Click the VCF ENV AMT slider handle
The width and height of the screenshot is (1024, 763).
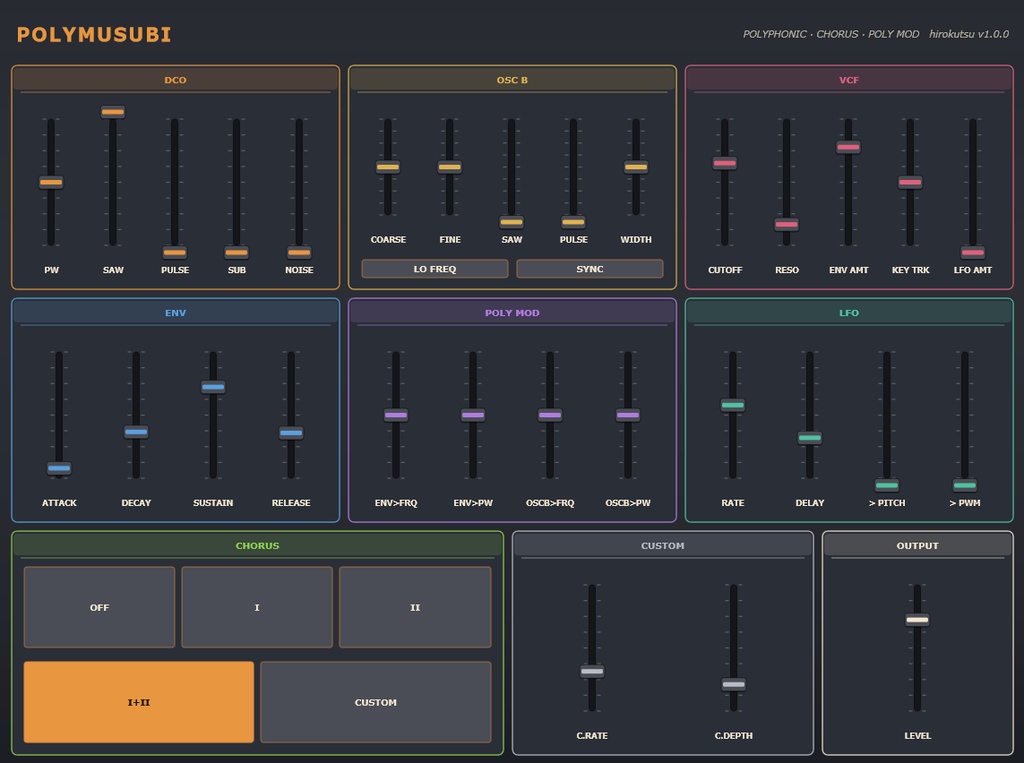848,147
